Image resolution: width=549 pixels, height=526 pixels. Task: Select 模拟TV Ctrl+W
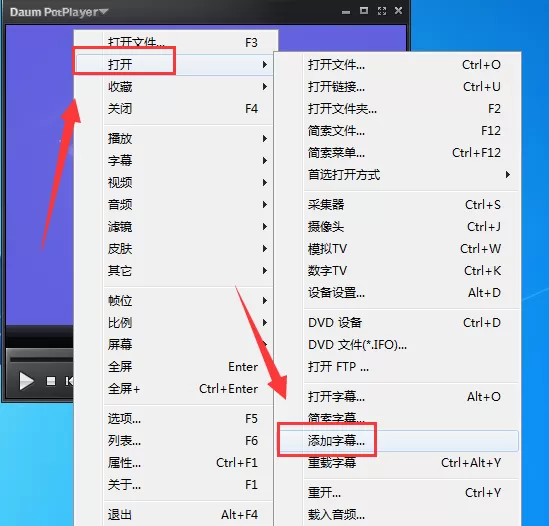click(397, 249)
